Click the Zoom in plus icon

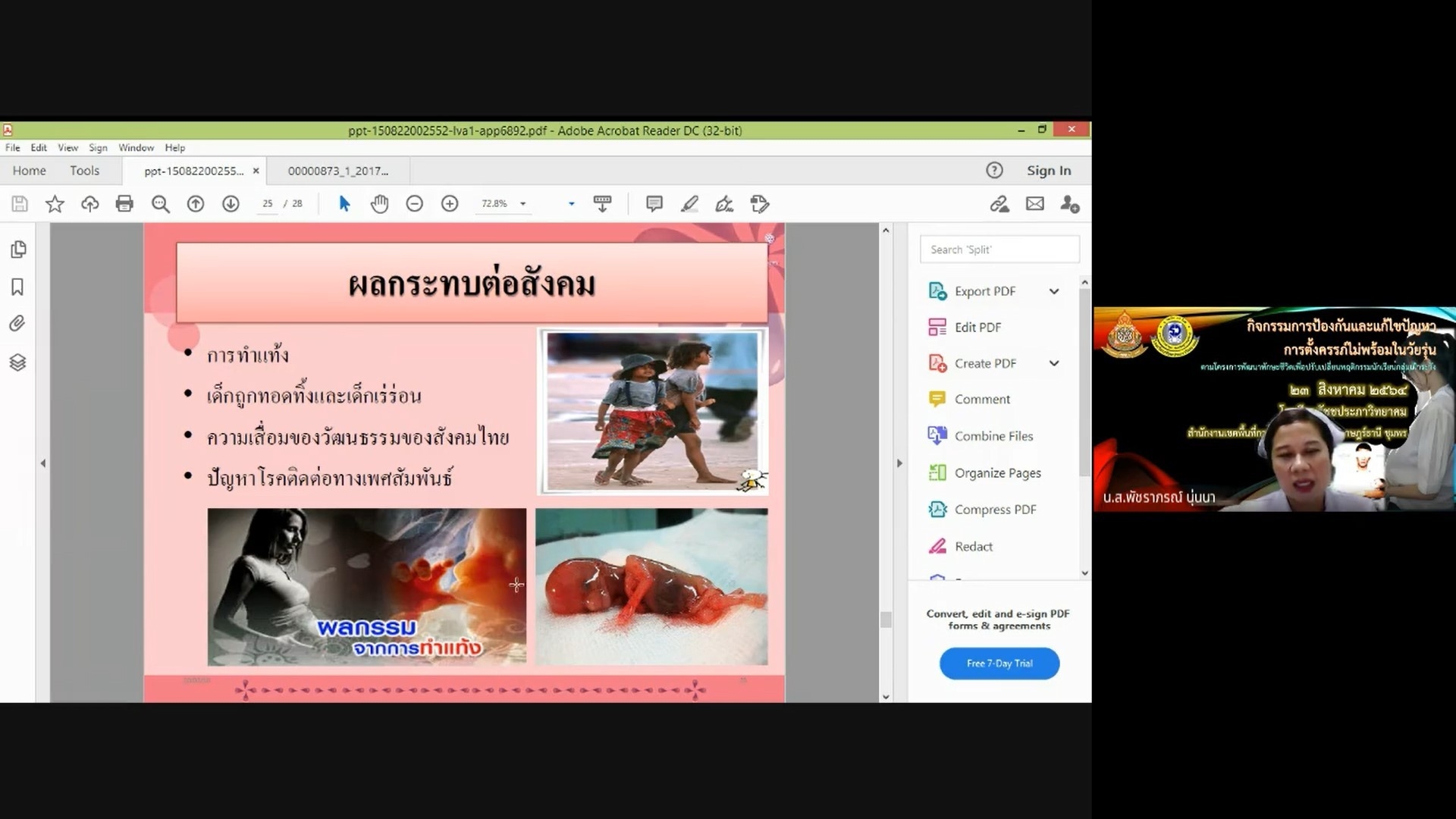pyautogui.click(x=450, y=203)
